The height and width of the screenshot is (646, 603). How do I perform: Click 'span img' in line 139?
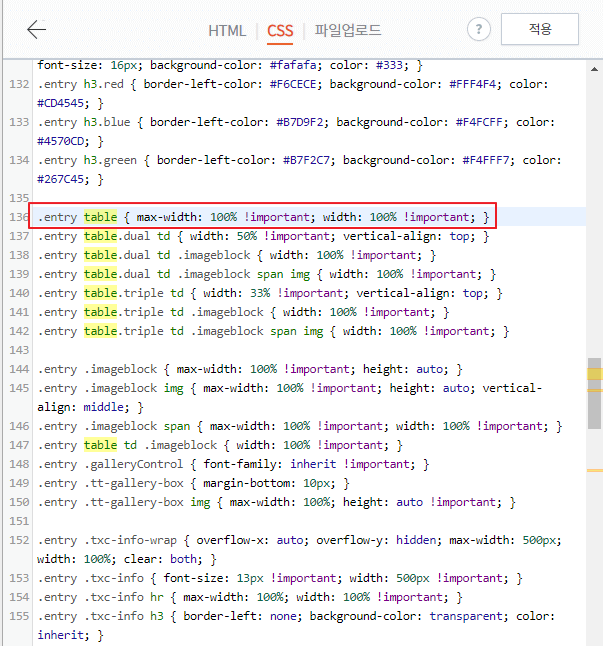(283, 274)
